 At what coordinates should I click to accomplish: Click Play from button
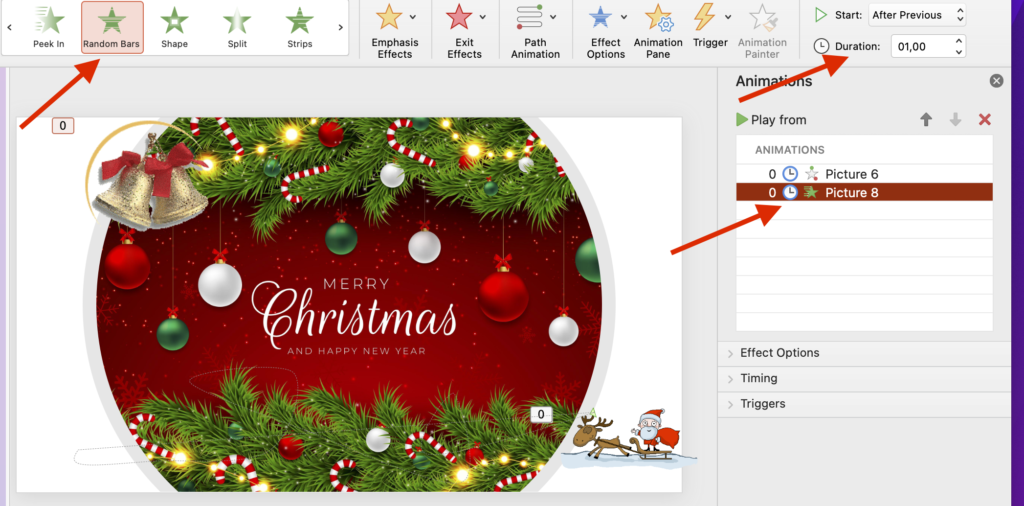[x=771, y=119]
